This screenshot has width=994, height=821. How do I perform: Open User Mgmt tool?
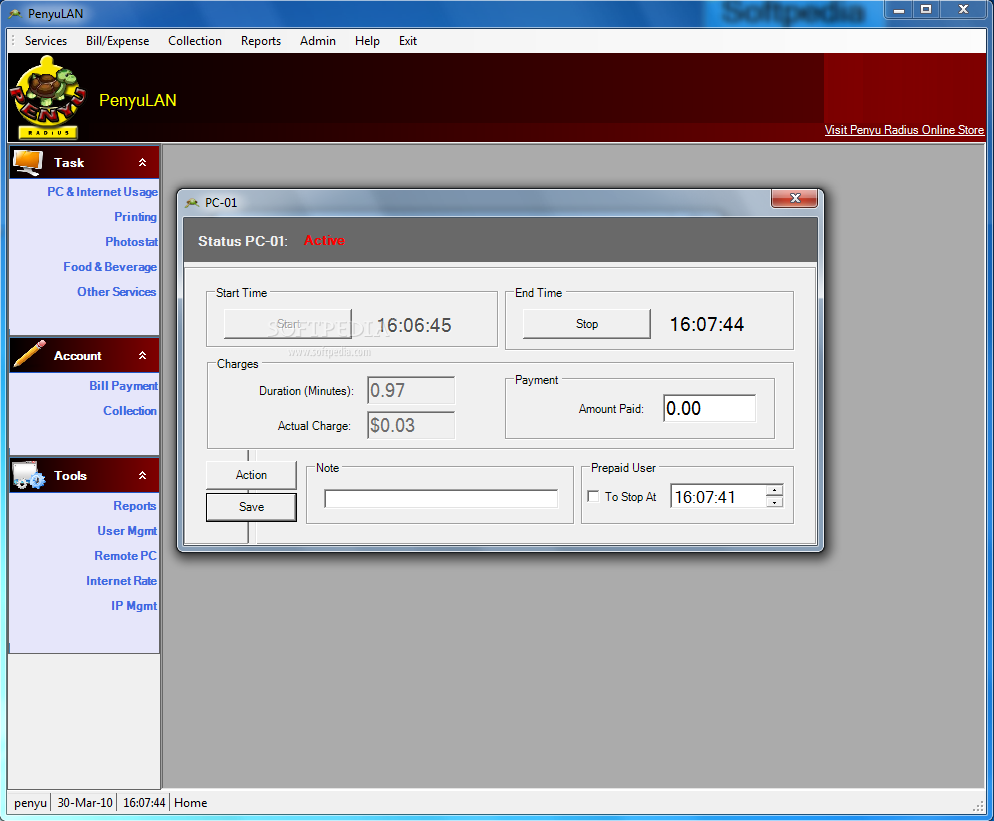tap(127, 531)
